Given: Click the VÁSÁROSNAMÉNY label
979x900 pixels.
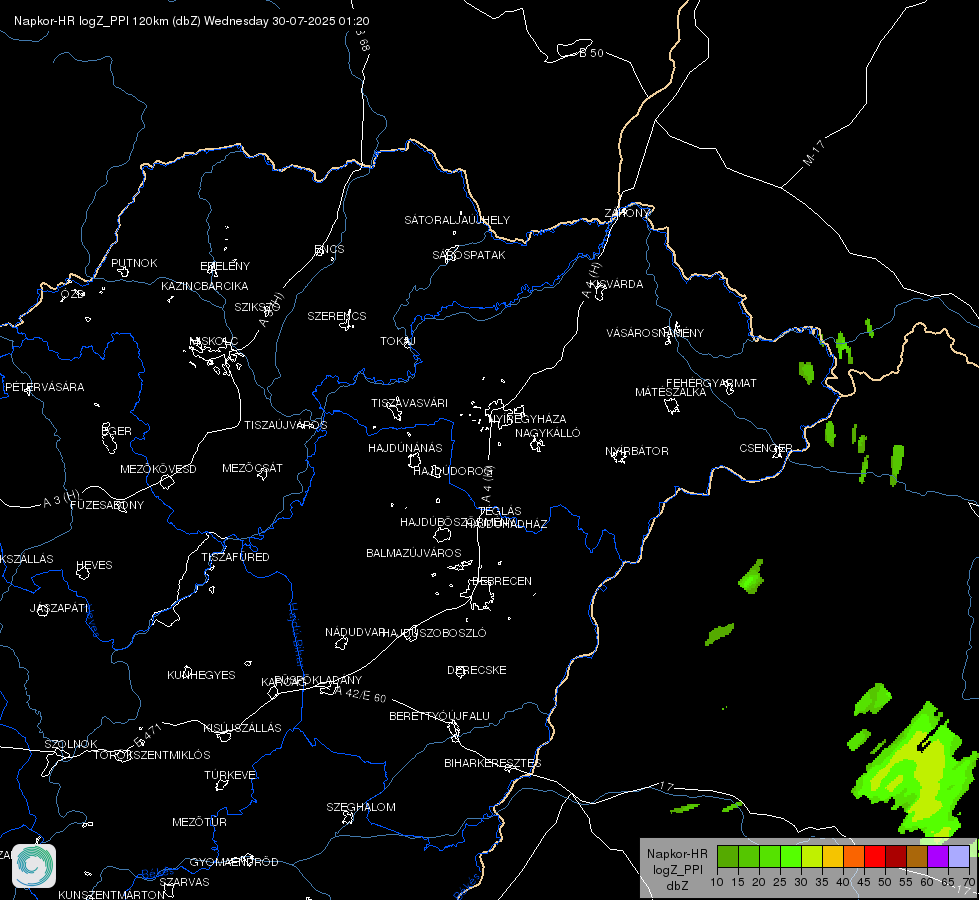Looking at the screenshot, I should point(655,333).
